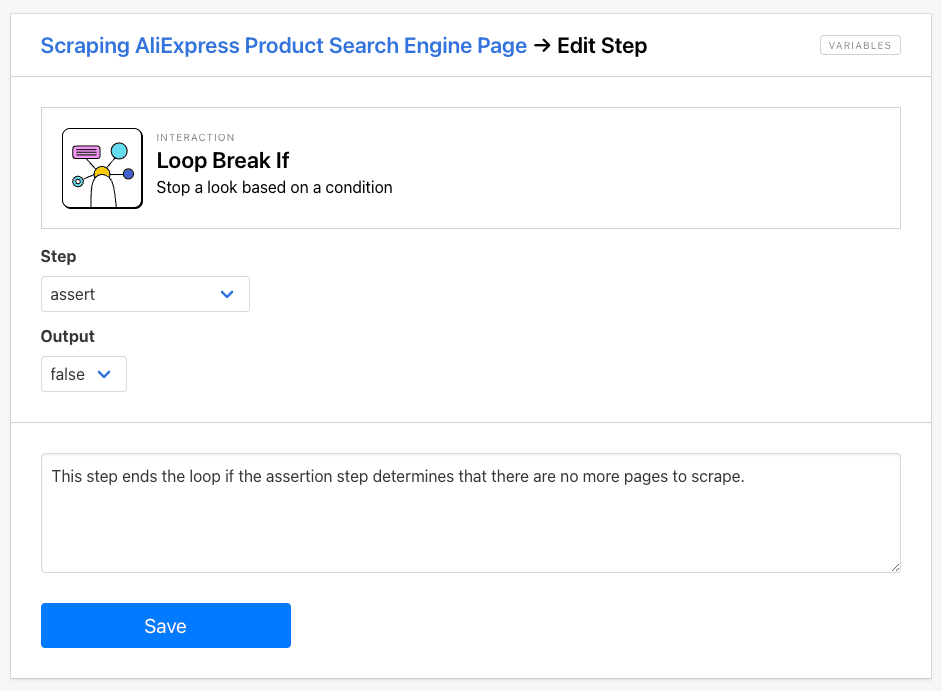Open the Scraping AliExpress Product Search Engine Page link
The width and height of the screenshot is (942, 691).
point(284,46)
